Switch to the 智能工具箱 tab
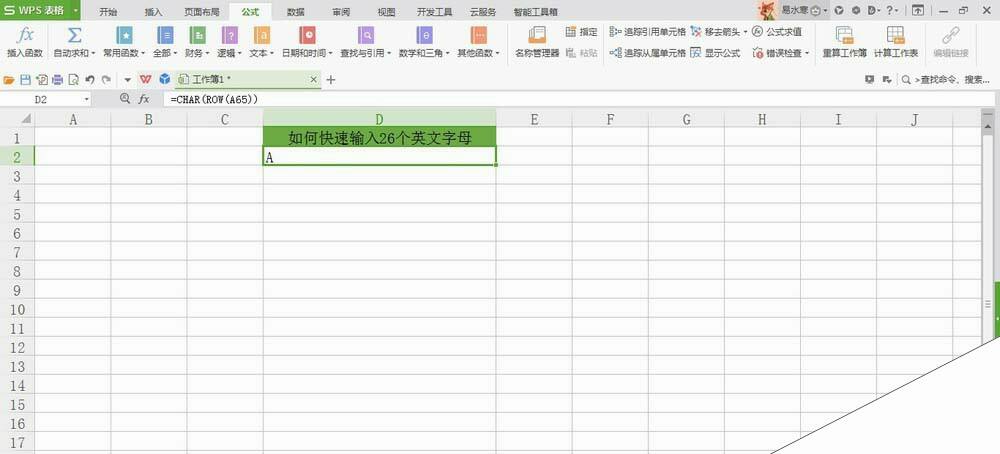Image resolution: width=1000 pixels, height=454 pixels. 535,11
